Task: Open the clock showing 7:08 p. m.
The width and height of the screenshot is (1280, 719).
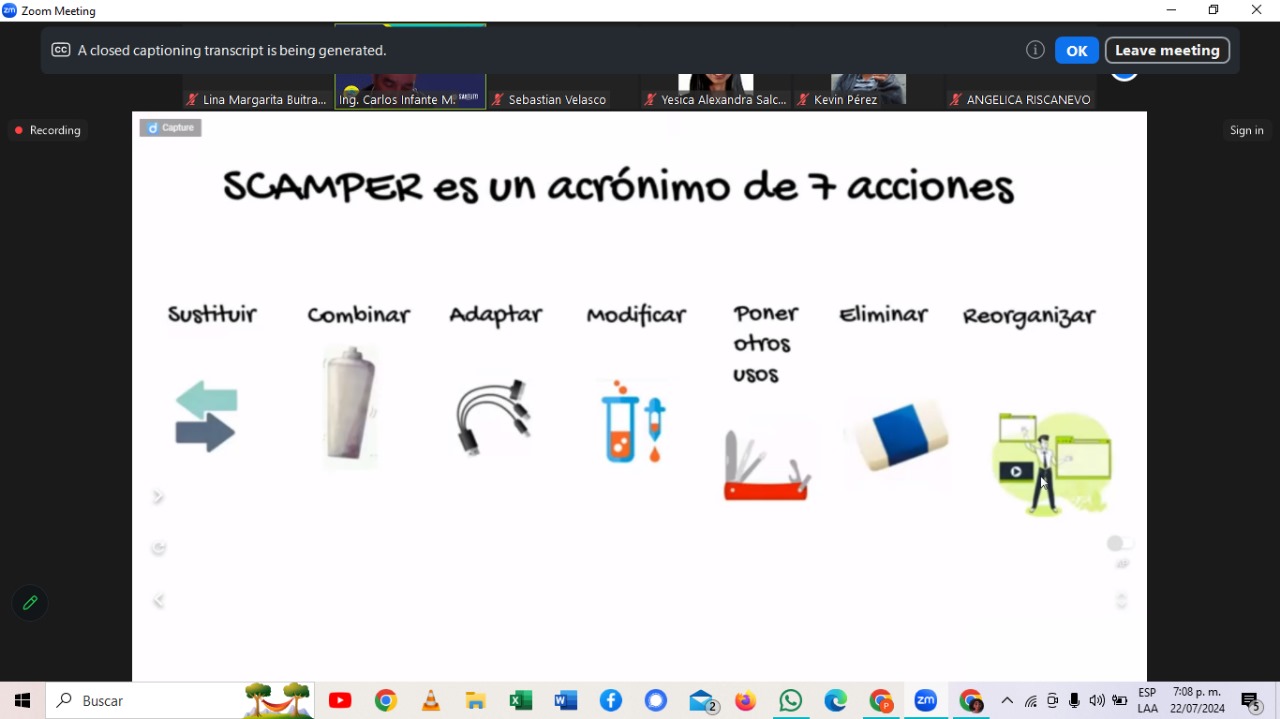Action: pos(1197,701)
